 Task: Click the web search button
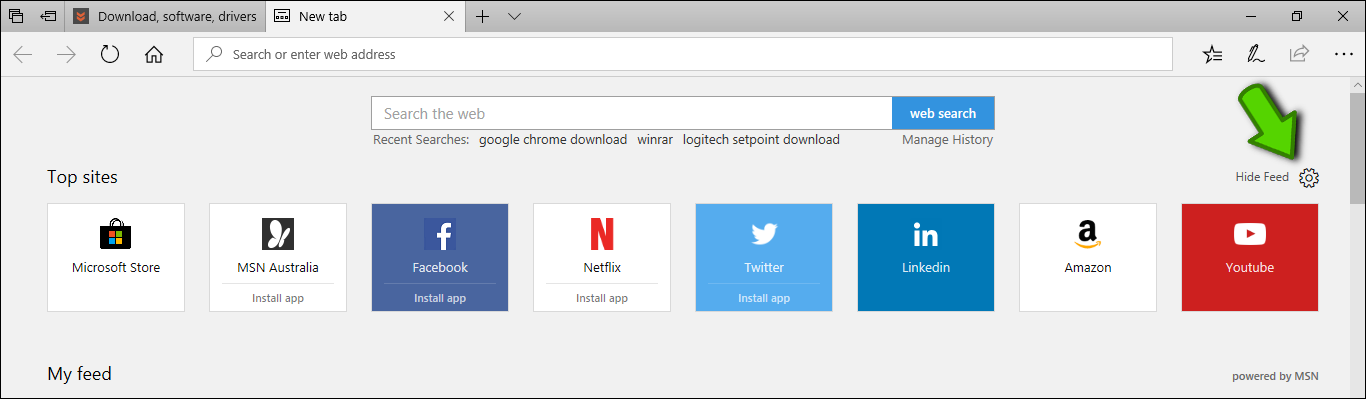tap(943, 113)
